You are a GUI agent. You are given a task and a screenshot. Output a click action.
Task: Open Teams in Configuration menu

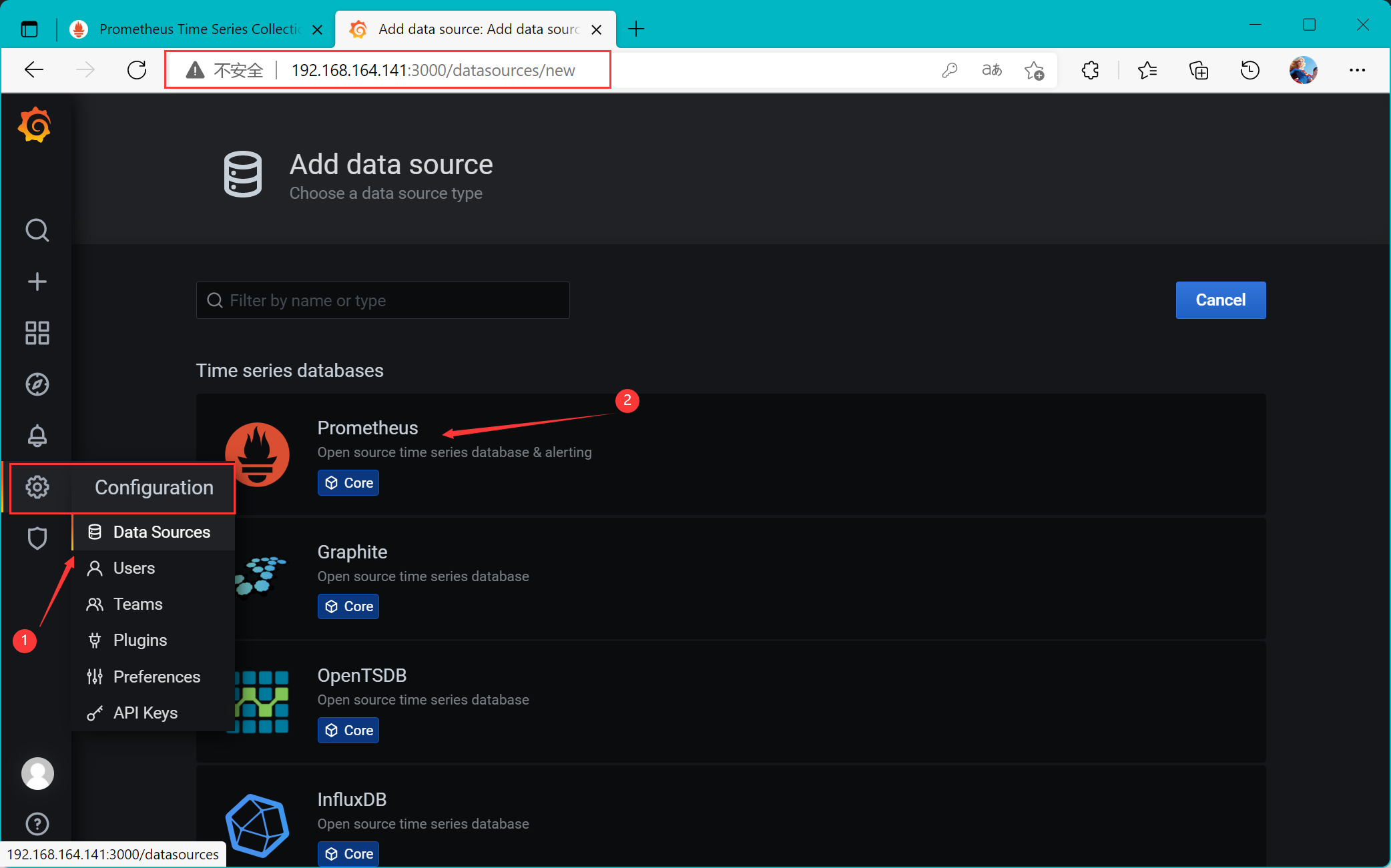(x=154, y=604)
